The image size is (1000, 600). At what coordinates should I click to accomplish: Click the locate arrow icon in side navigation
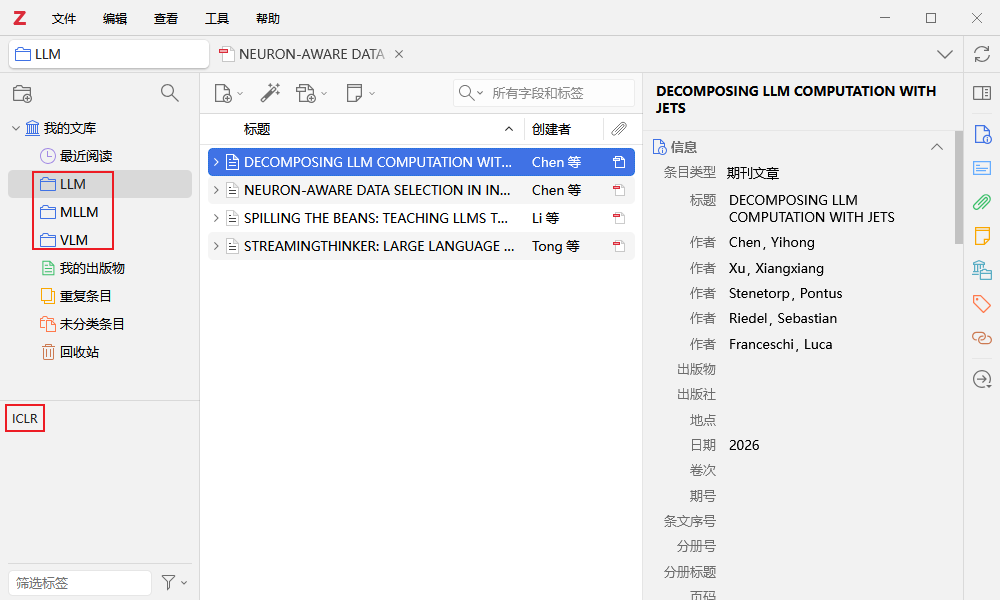(x=982, y=379)
